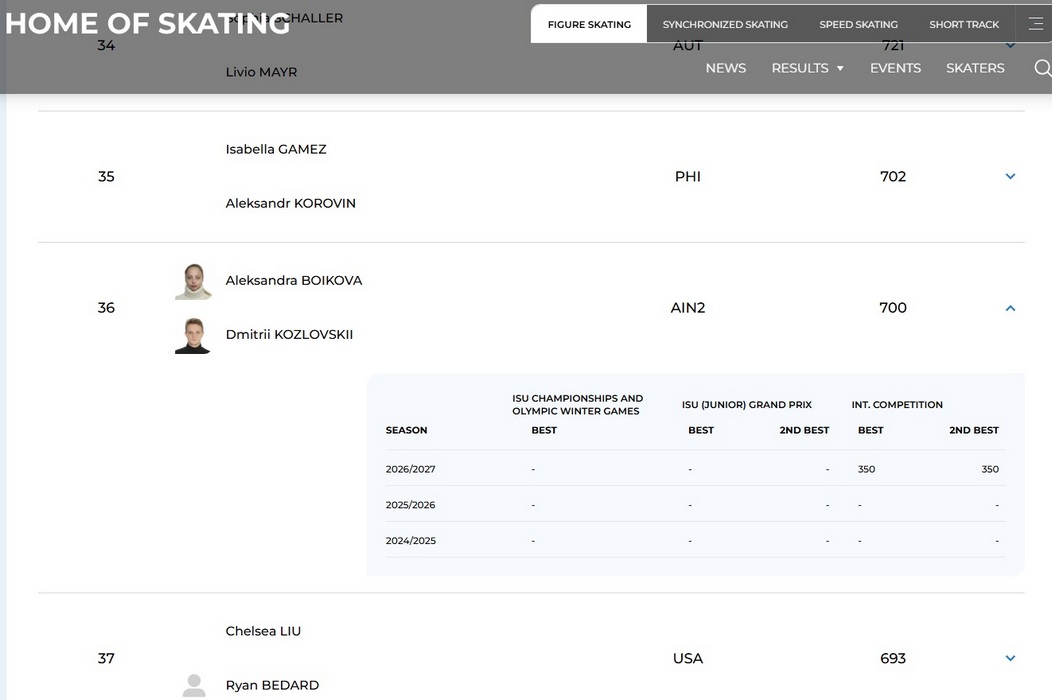Click rank number 35
The height and width of the screenshot is (700, 1052).
[106, 177]
